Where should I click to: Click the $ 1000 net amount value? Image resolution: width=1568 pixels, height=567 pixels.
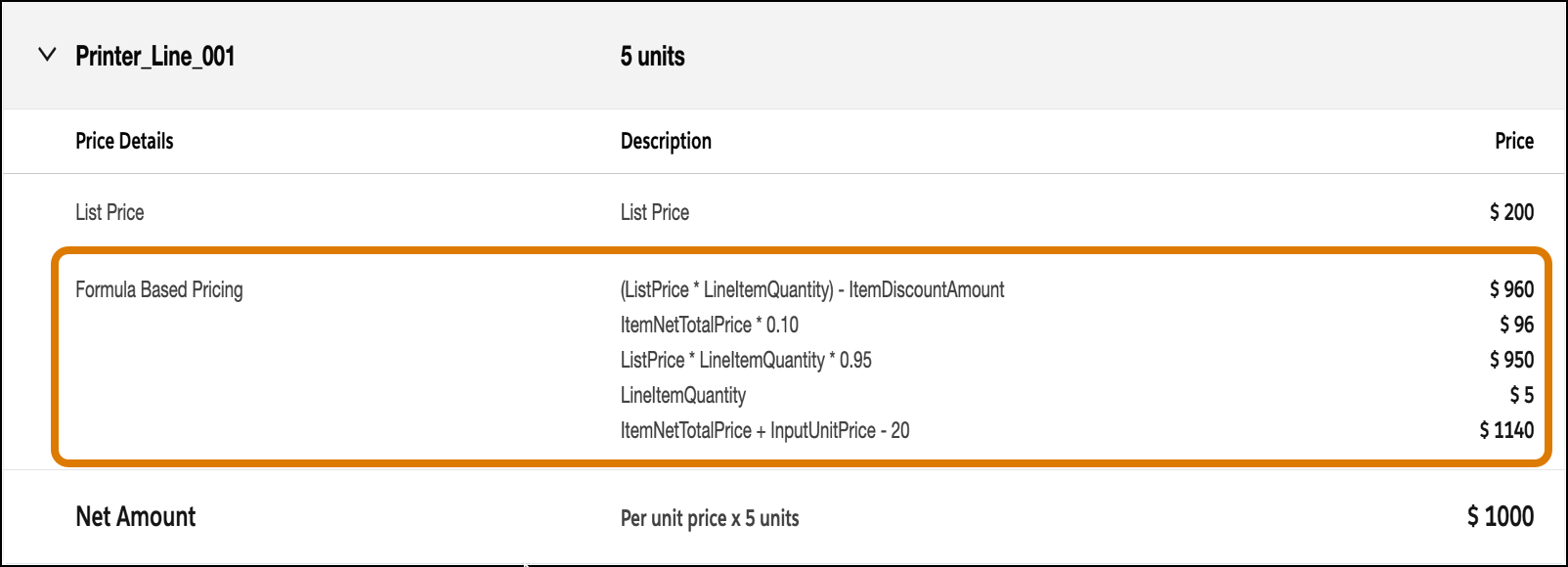1501,516
